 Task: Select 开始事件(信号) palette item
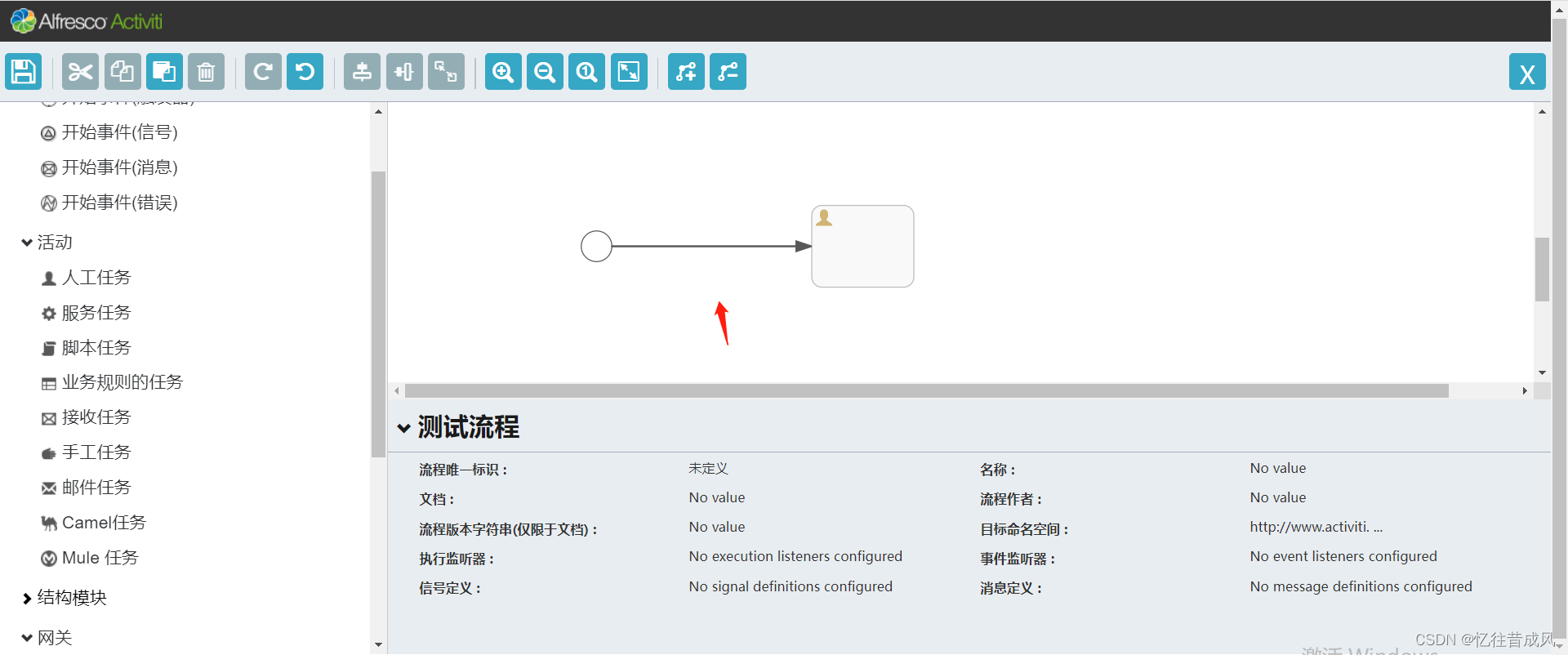point(109,132)
